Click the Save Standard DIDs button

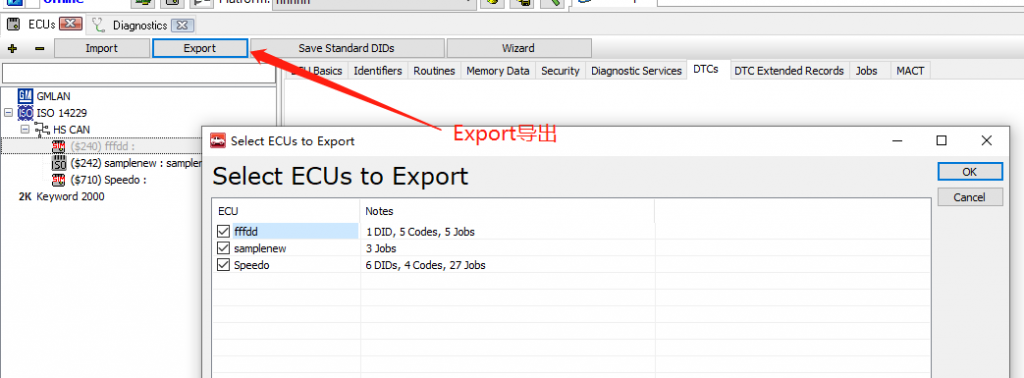[x=346, y=48]
